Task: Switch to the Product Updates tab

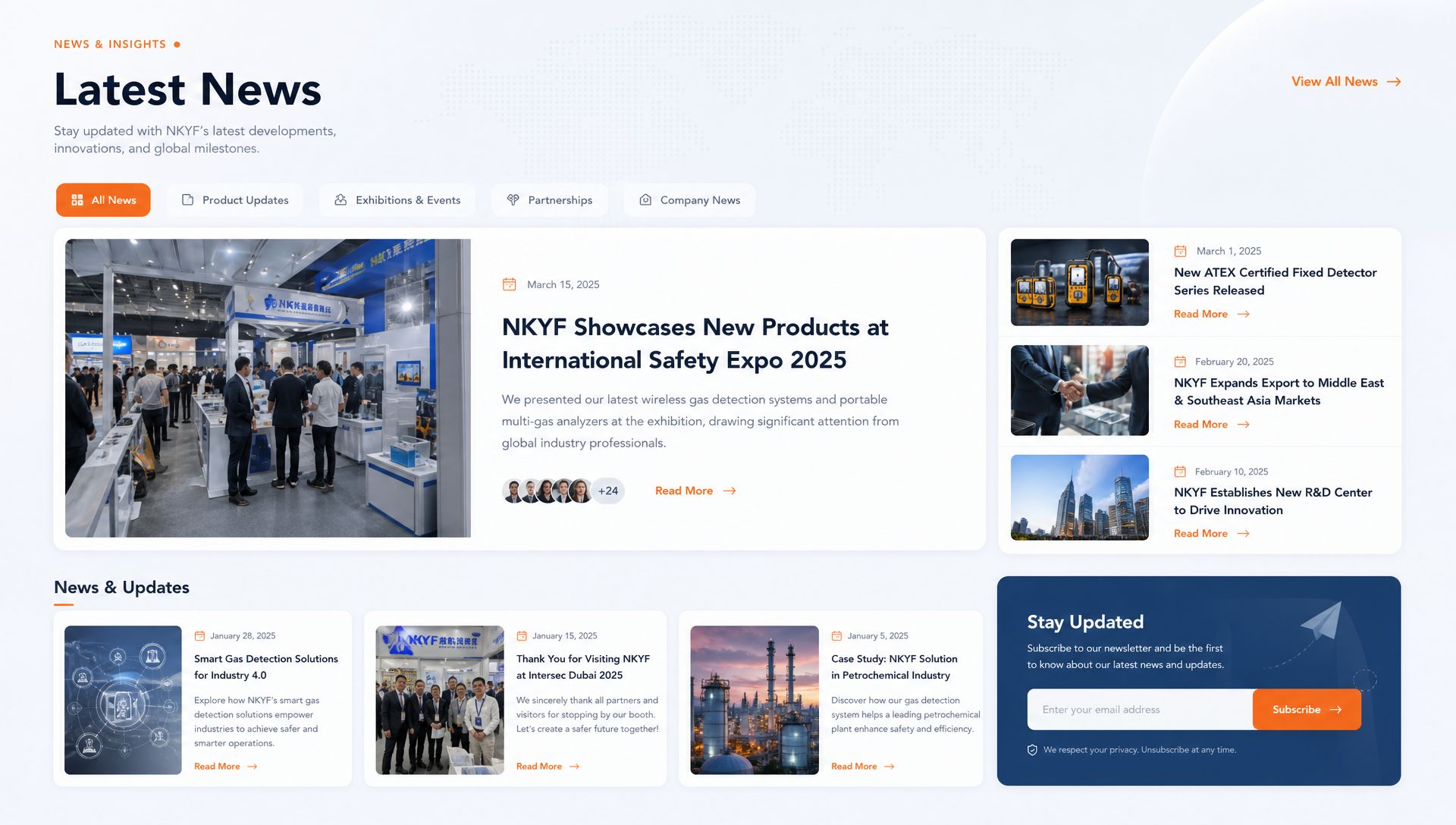Action: 235,200
